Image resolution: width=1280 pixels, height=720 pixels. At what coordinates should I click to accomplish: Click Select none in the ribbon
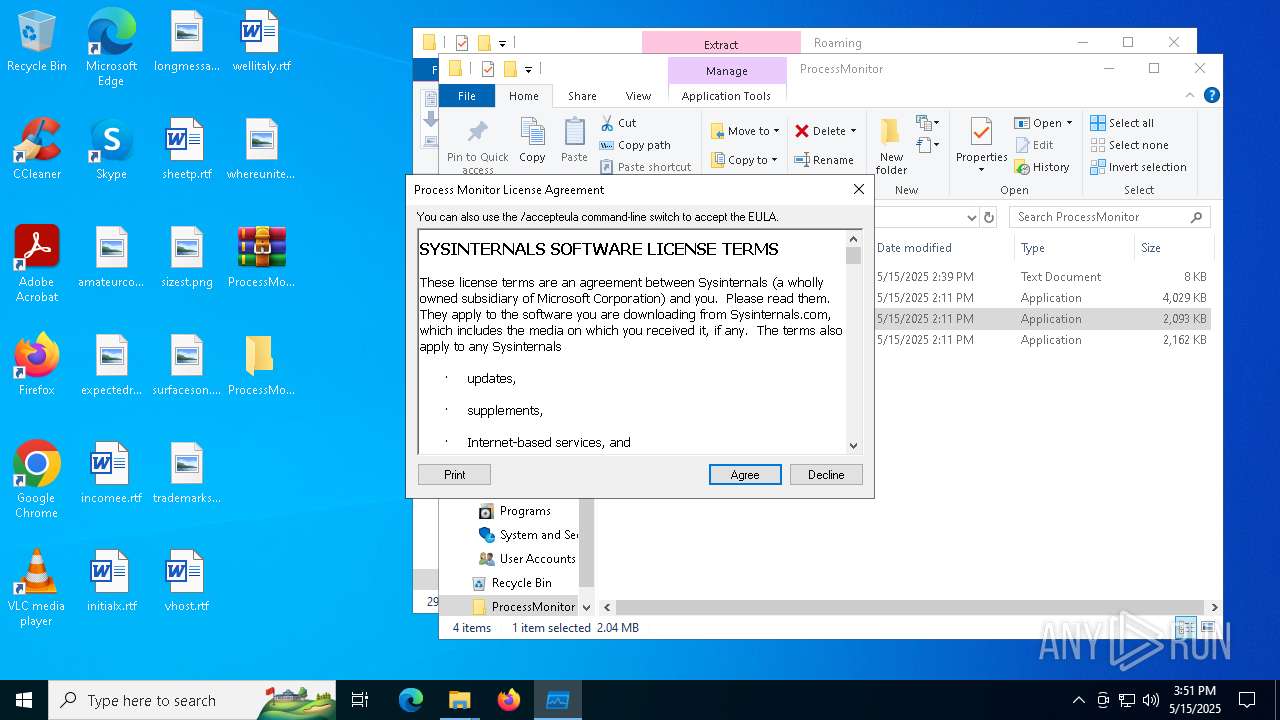click(1129, 145)
